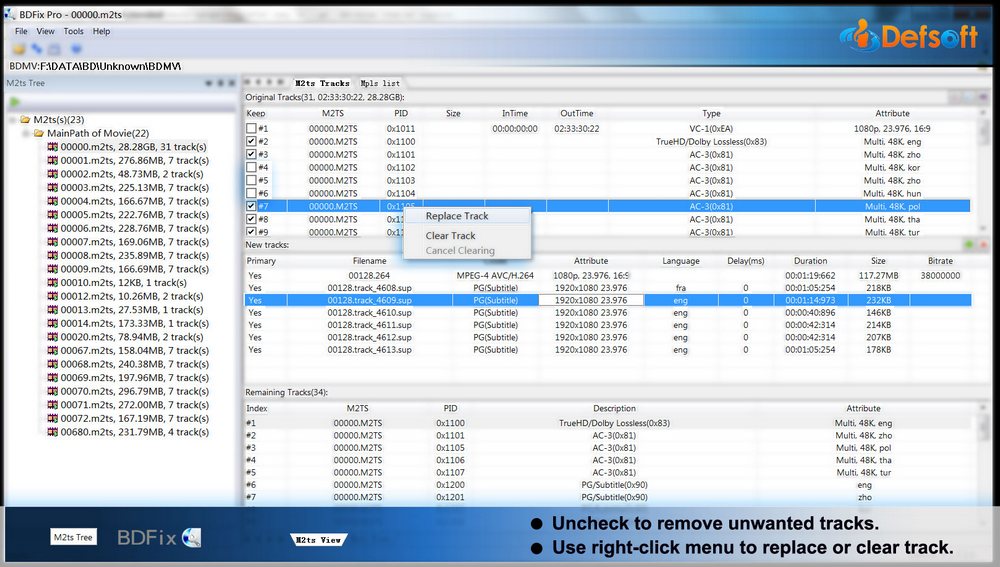Click the M2ts View tab at the bottom
This screenshot has width=1000, height=567.
click(x=318, y=540)
